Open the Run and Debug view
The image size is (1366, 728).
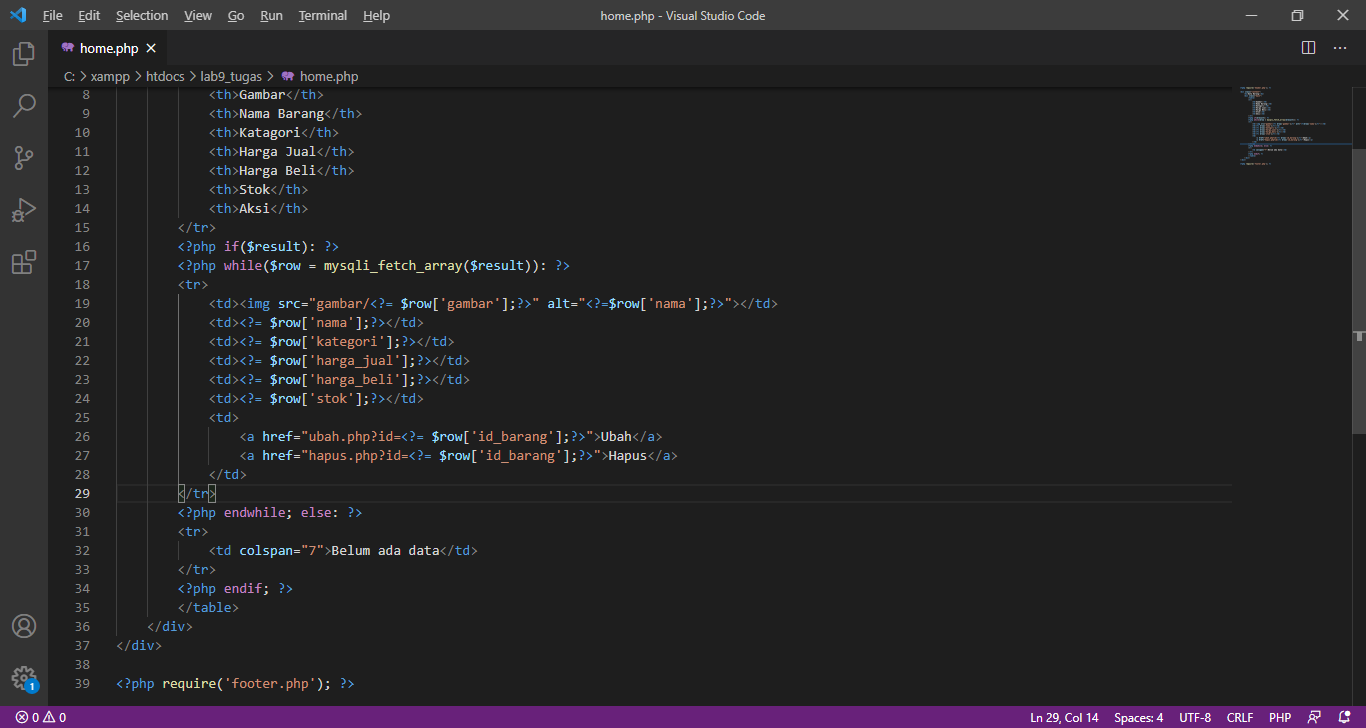click(x=24, y=209)
